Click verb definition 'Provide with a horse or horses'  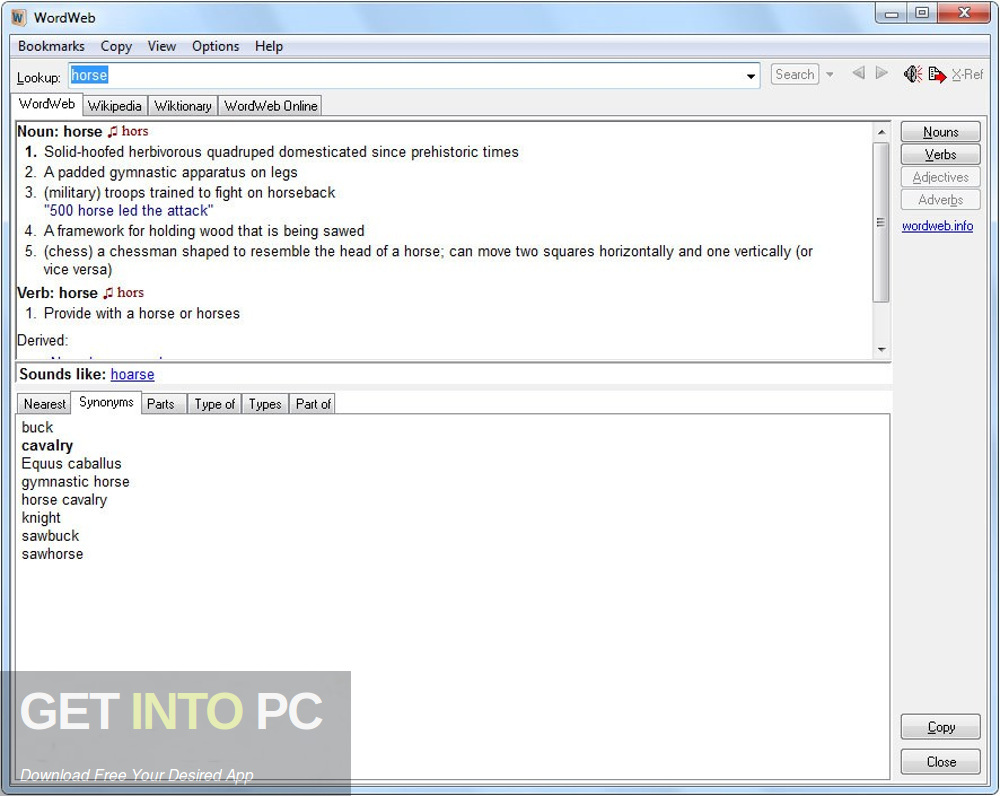coord(142,313)
